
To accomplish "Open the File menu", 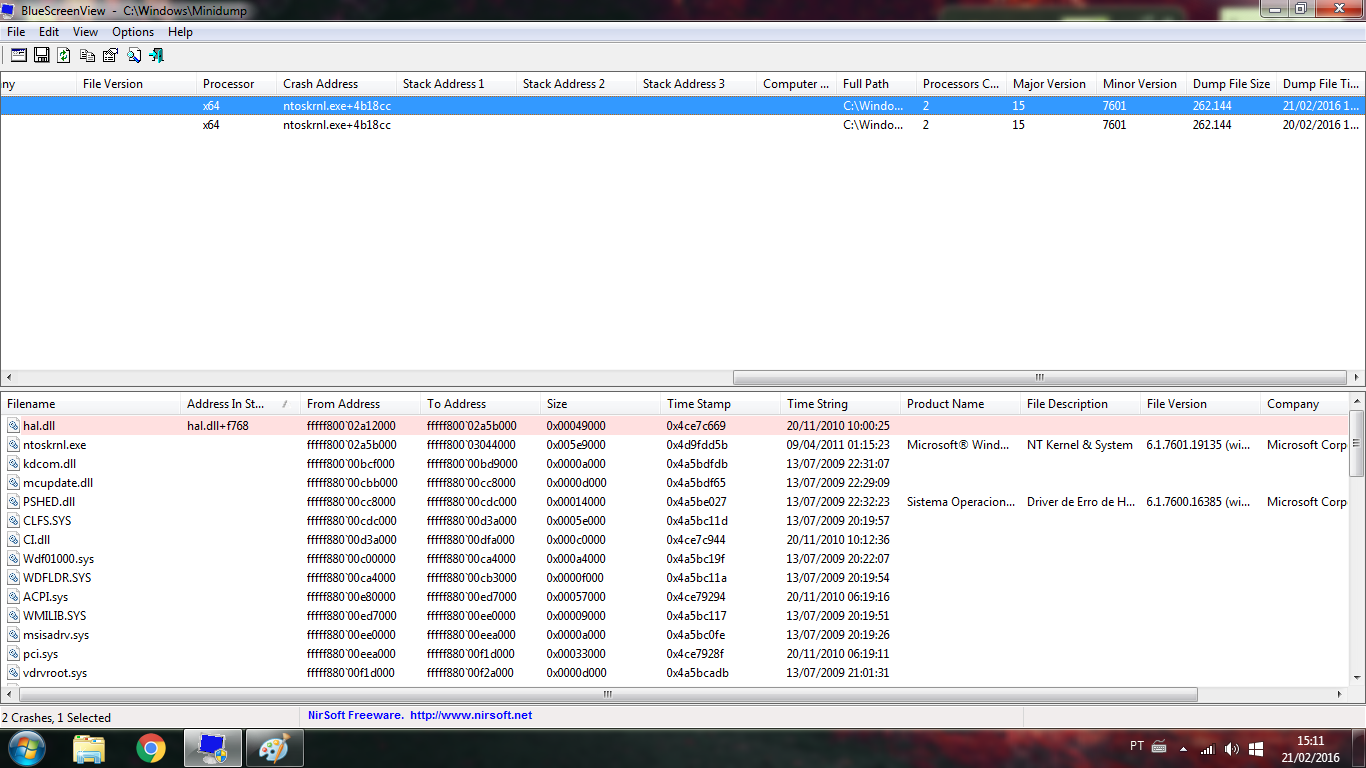I will click(16, 32).
